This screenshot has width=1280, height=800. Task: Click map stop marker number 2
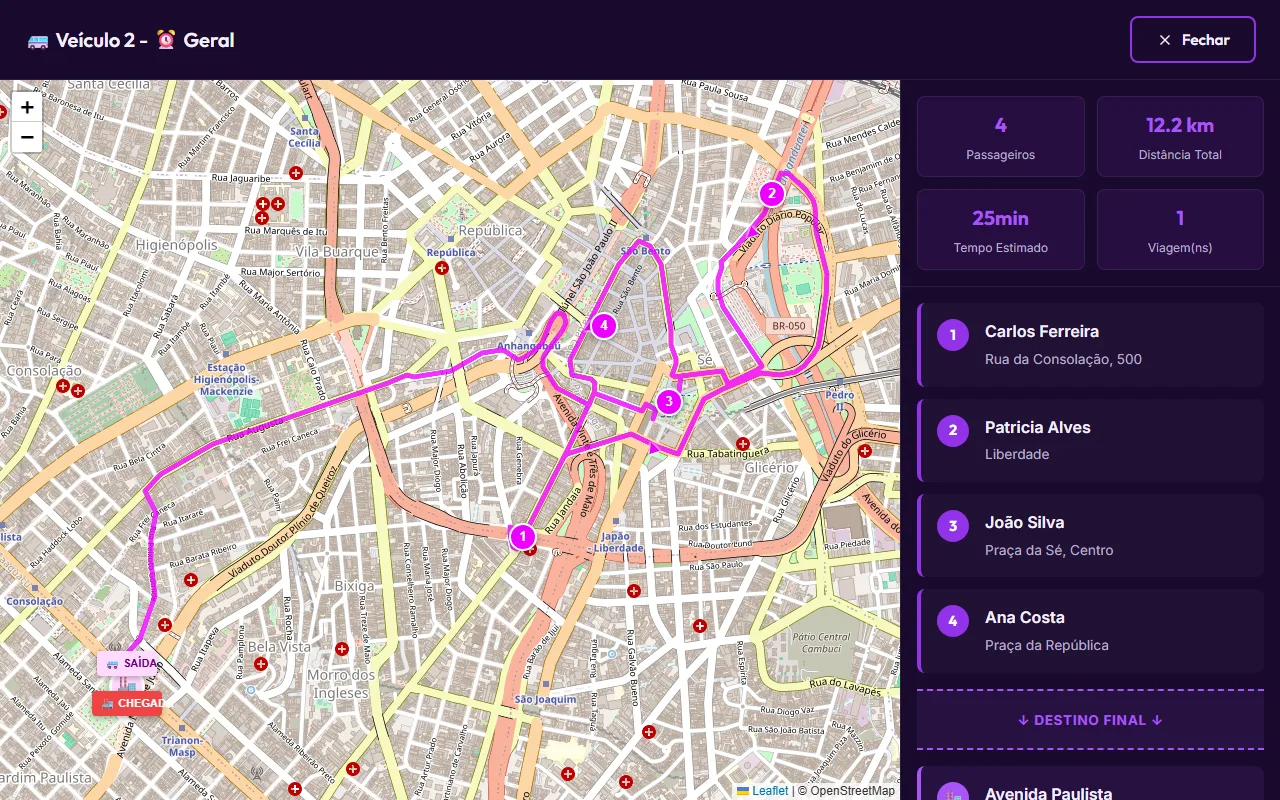tap(771, 193)
